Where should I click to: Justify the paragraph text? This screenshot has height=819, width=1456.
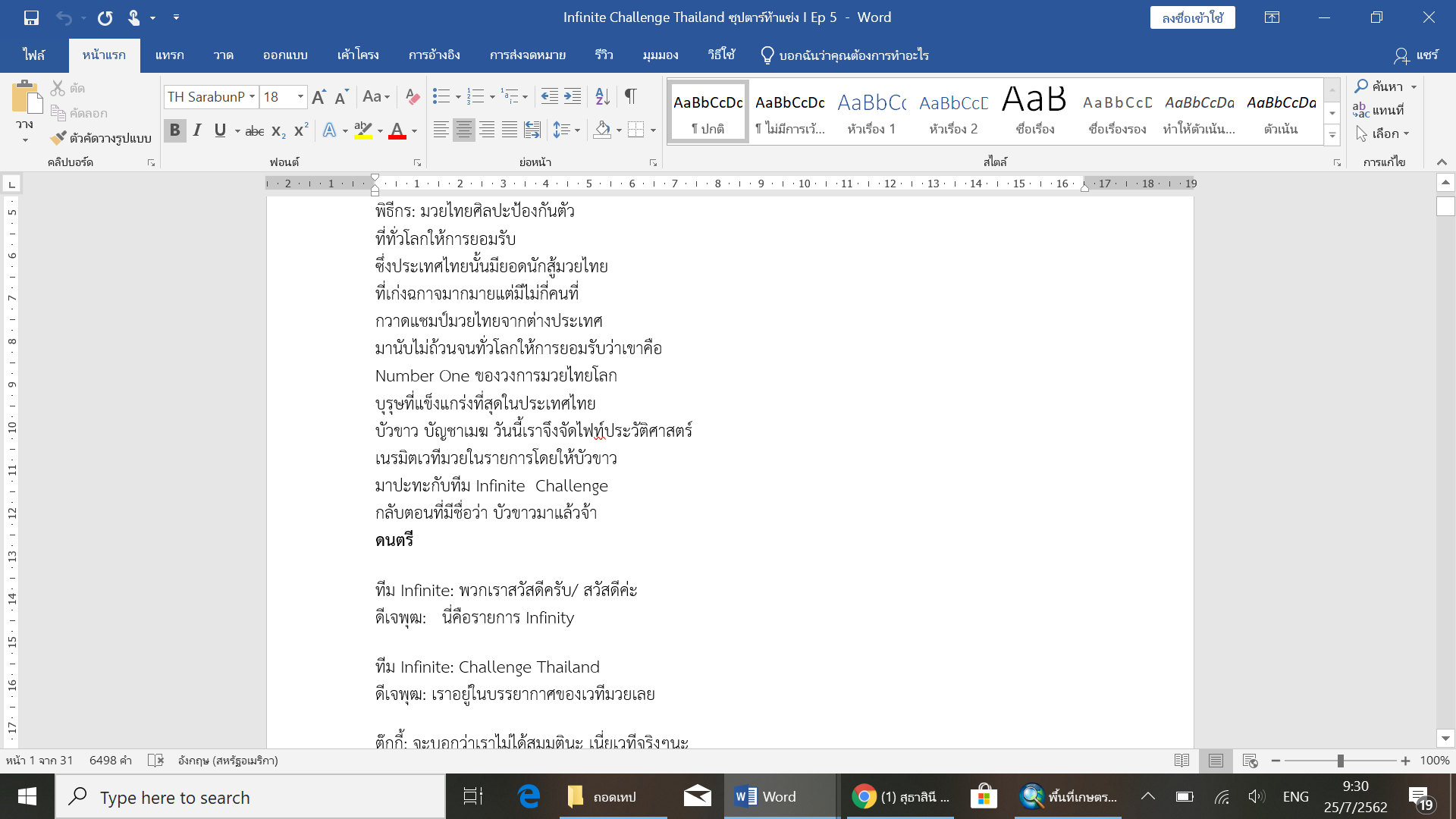tap(510, 130)
